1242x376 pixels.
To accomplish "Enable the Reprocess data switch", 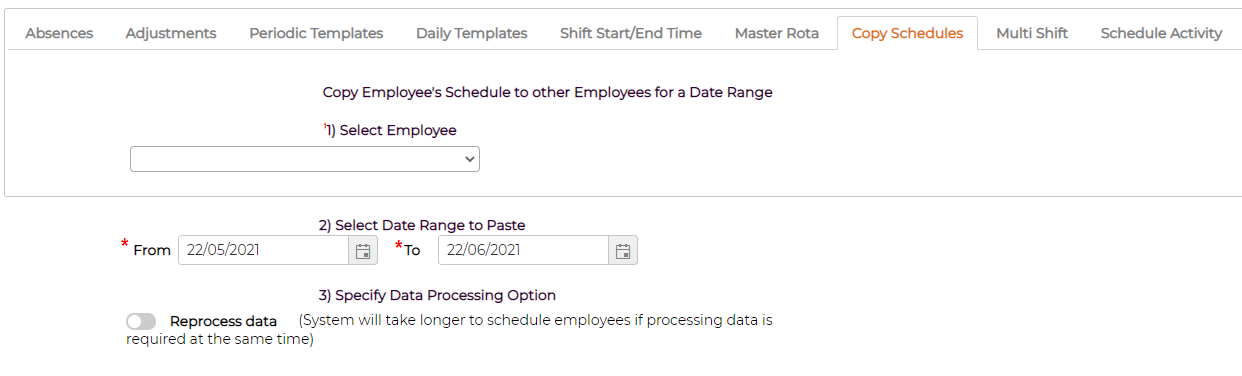I will coord(141,321).
